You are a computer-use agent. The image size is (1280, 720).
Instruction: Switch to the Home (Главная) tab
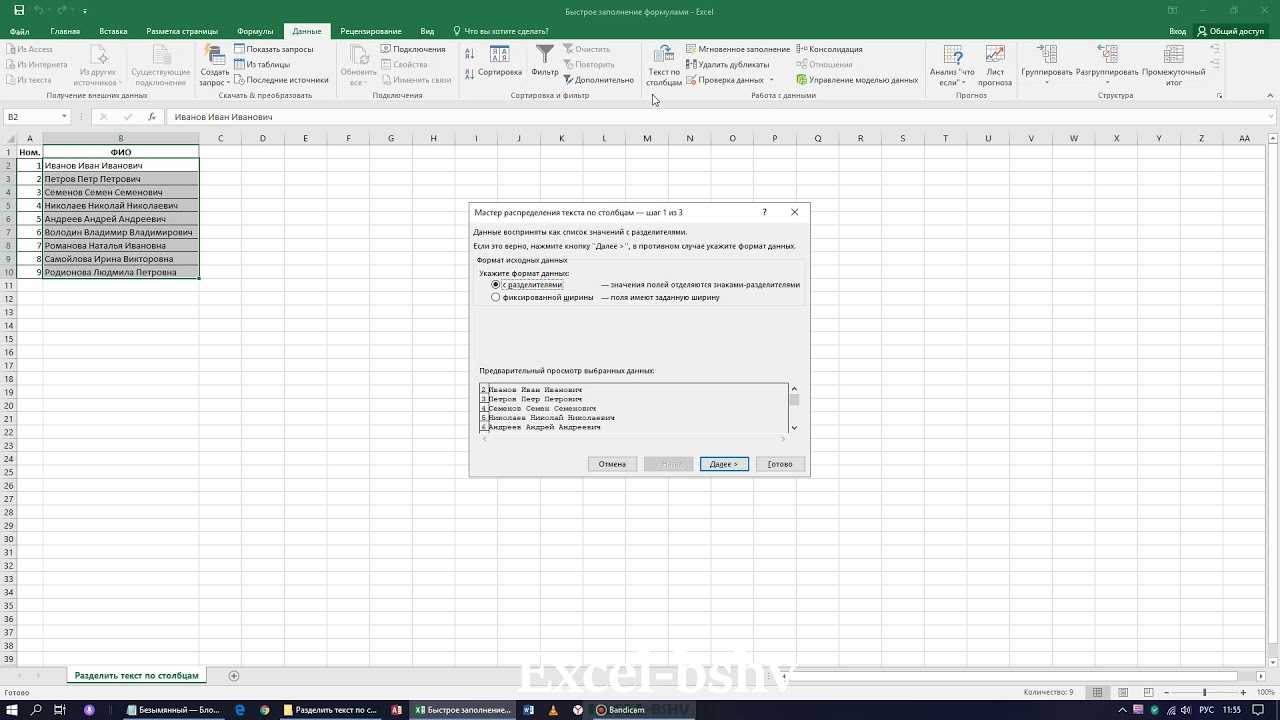65,31
